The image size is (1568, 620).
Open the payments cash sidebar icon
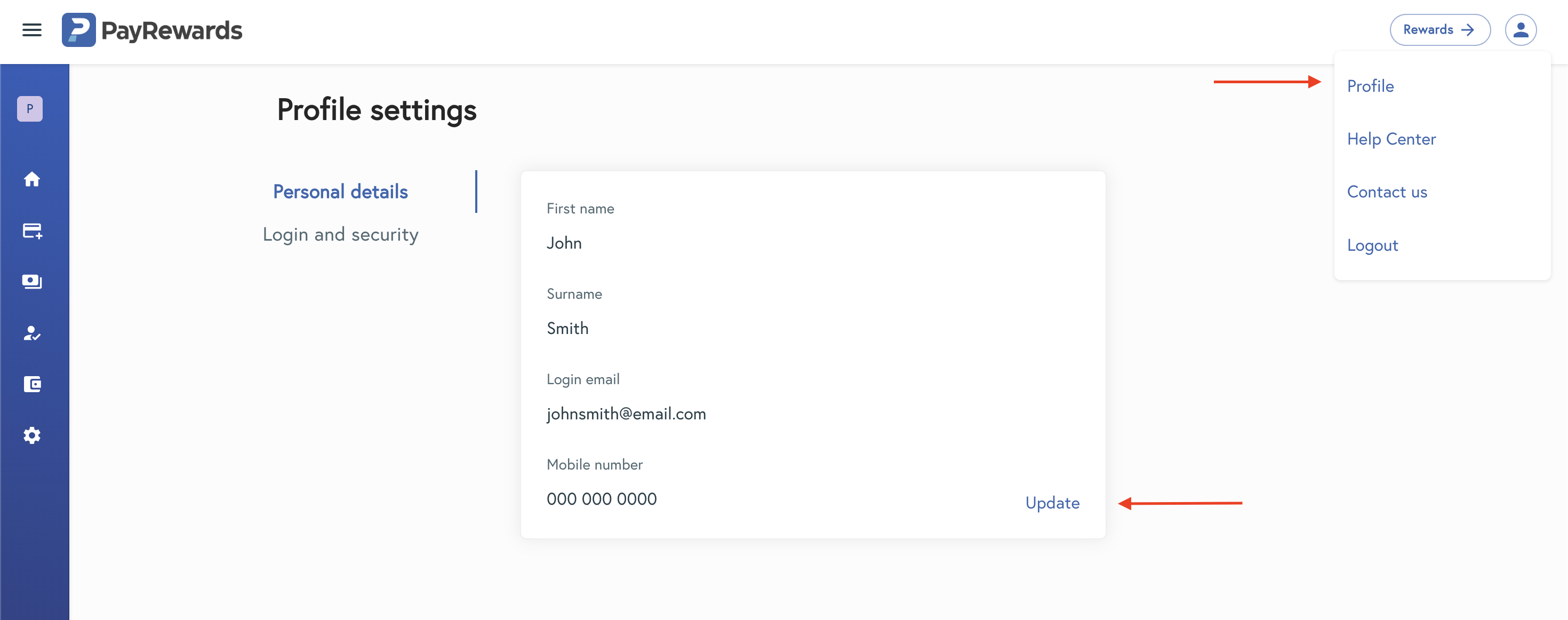[x=31, y=281]
